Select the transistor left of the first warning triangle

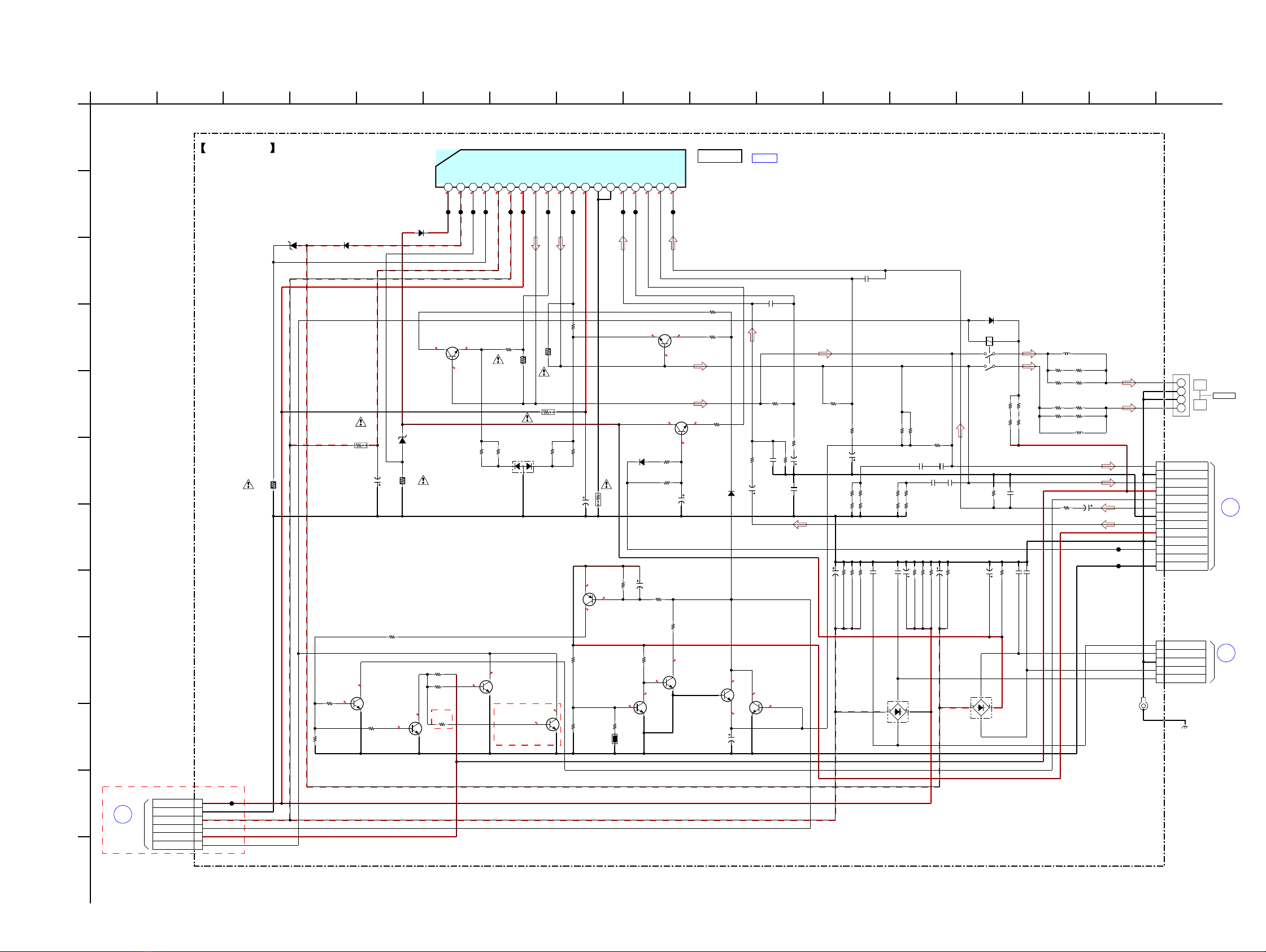pyautogui.click(x=452, y=354)
